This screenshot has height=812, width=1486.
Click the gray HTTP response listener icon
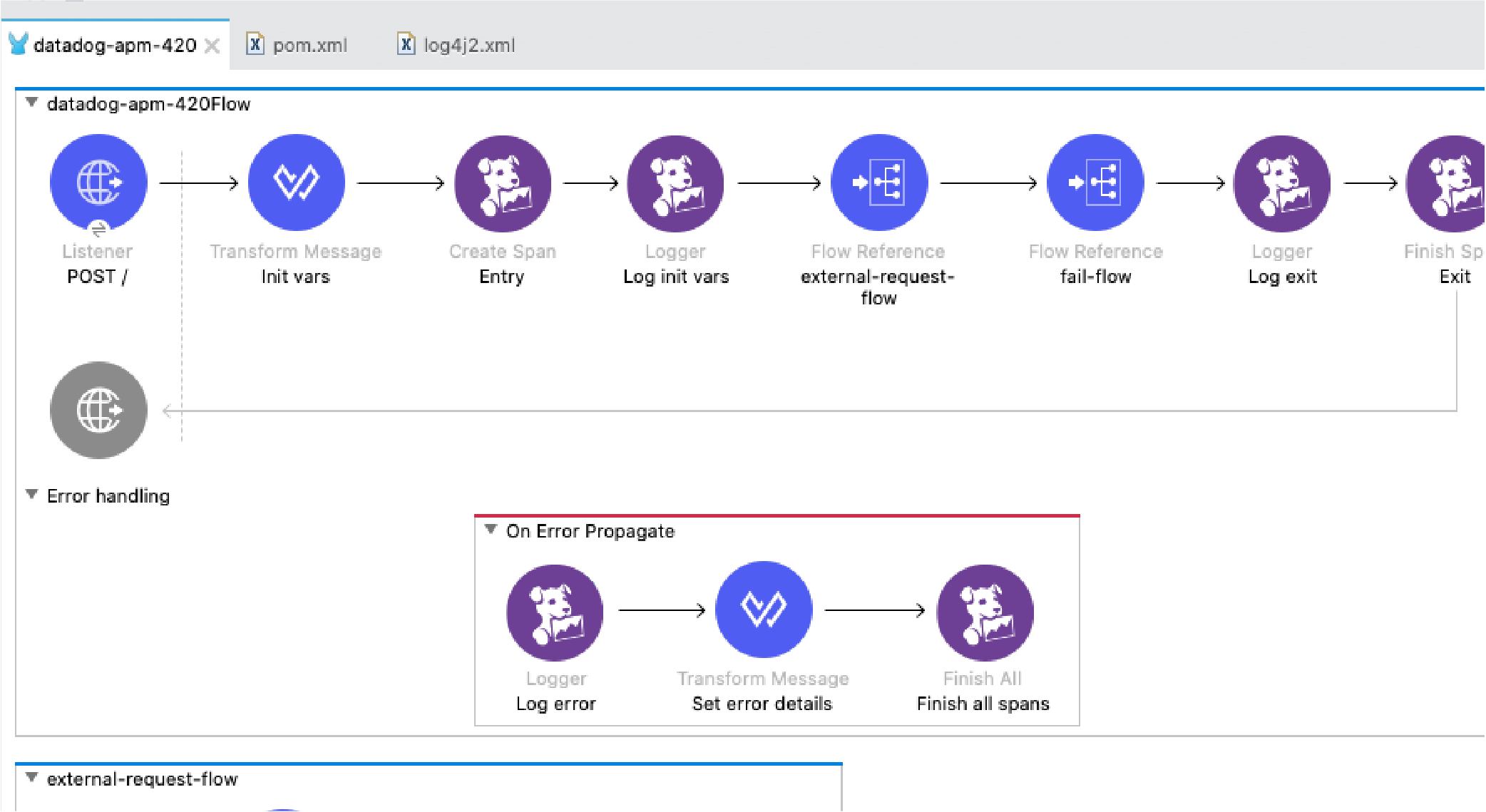[98, 410]
